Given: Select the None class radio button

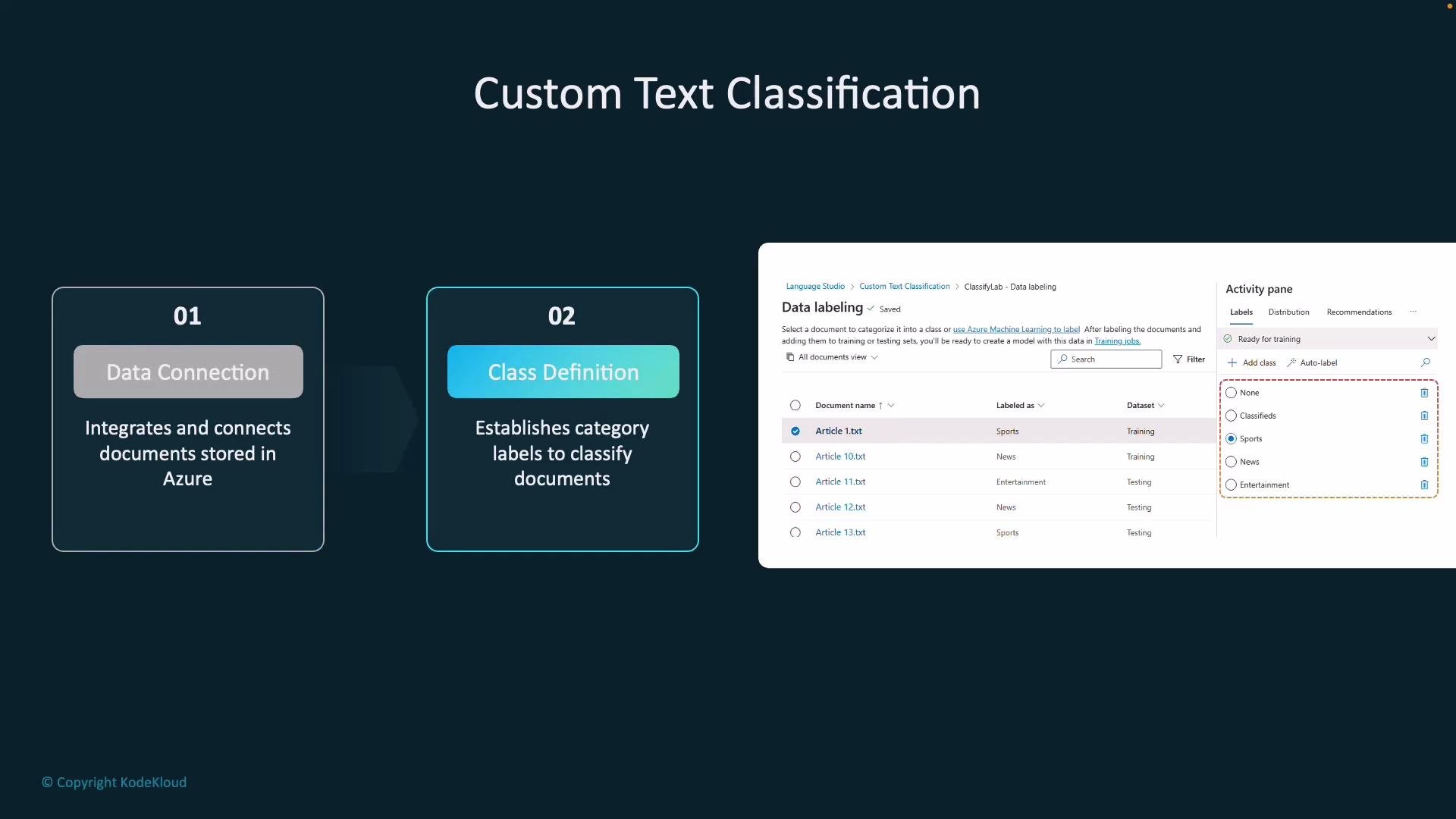Looking at the screenshot, I should [1231, 393].
